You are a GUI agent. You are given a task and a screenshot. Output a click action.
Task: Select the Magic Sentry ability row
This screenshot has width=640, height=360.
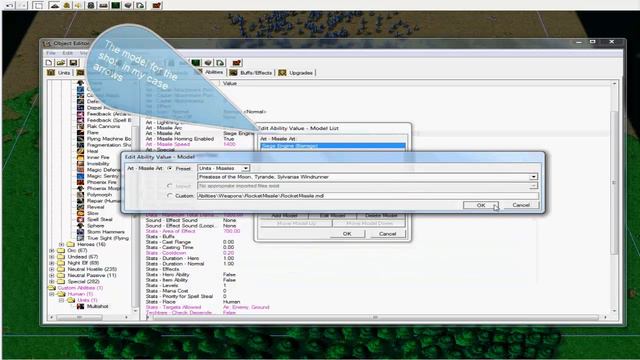click(102, 176)
